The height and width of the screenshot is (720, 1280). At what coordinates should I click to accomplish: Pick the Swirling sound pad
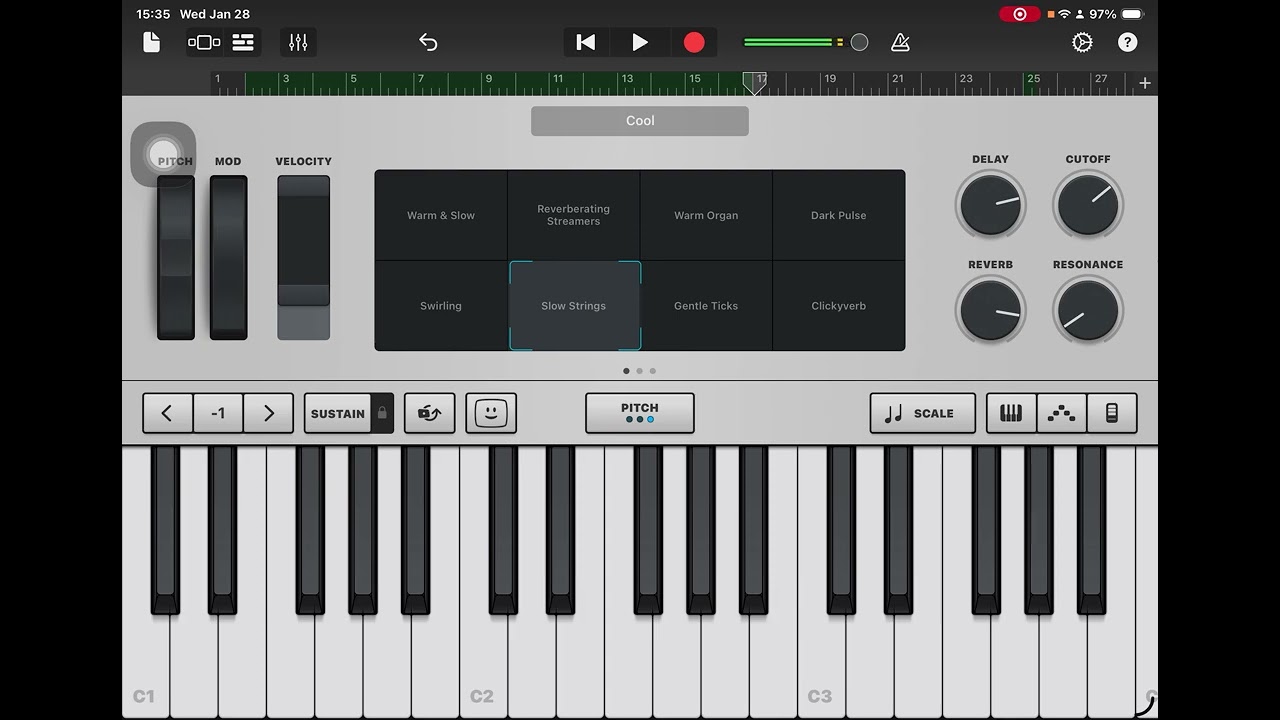[441, 306]
